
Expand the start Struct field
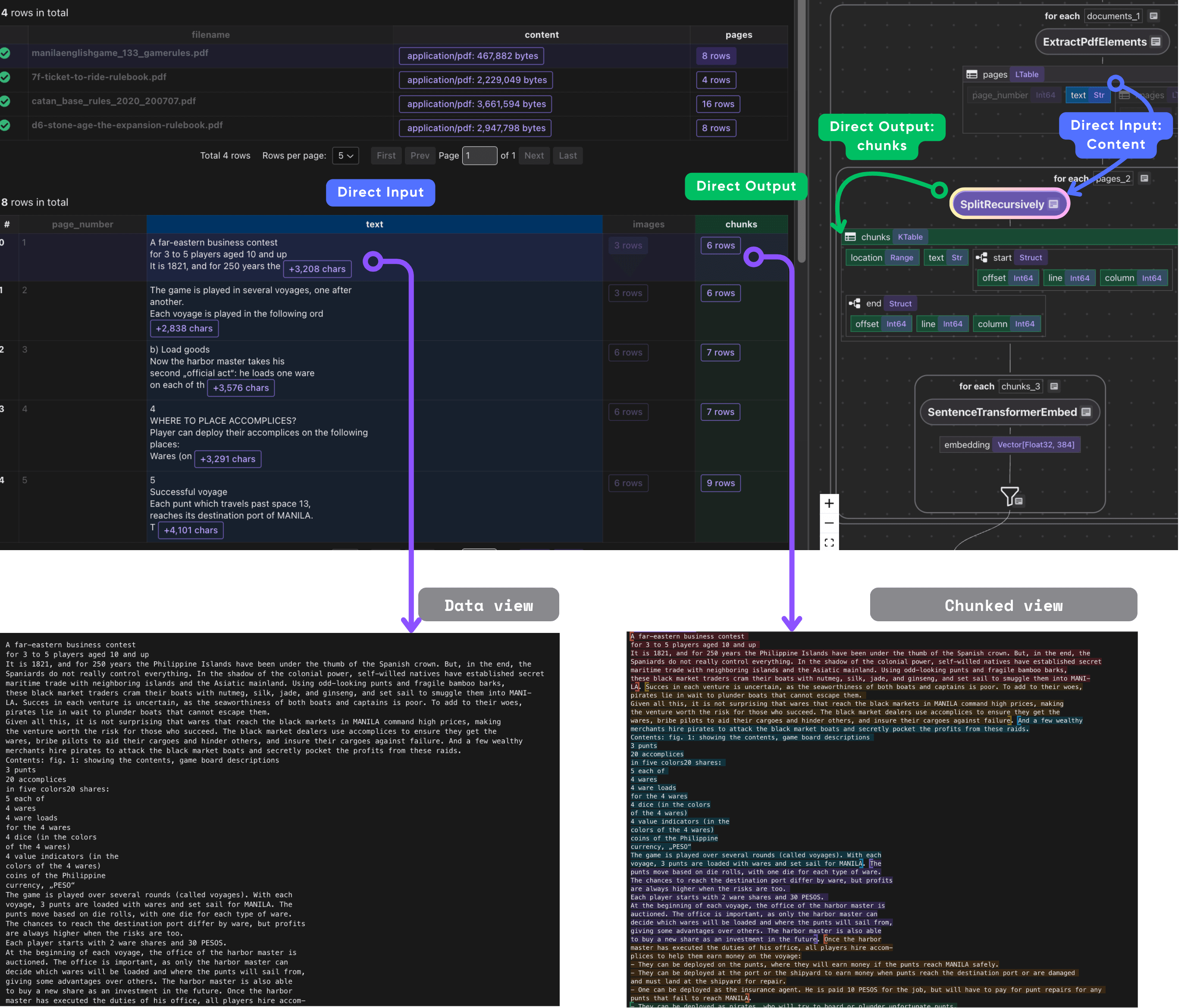(981, 257)
